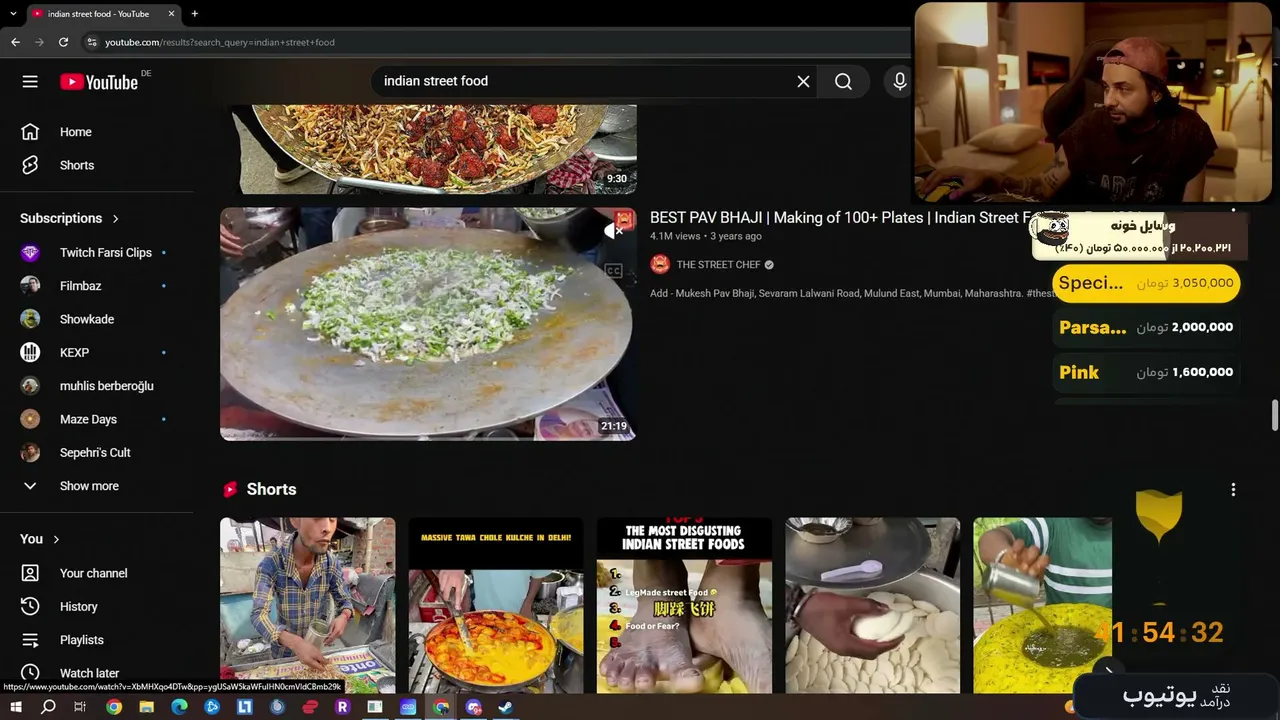Click the page's vertical scrollbar thumb
This screenshot has height=720, width=1280.
[1274, 415]
